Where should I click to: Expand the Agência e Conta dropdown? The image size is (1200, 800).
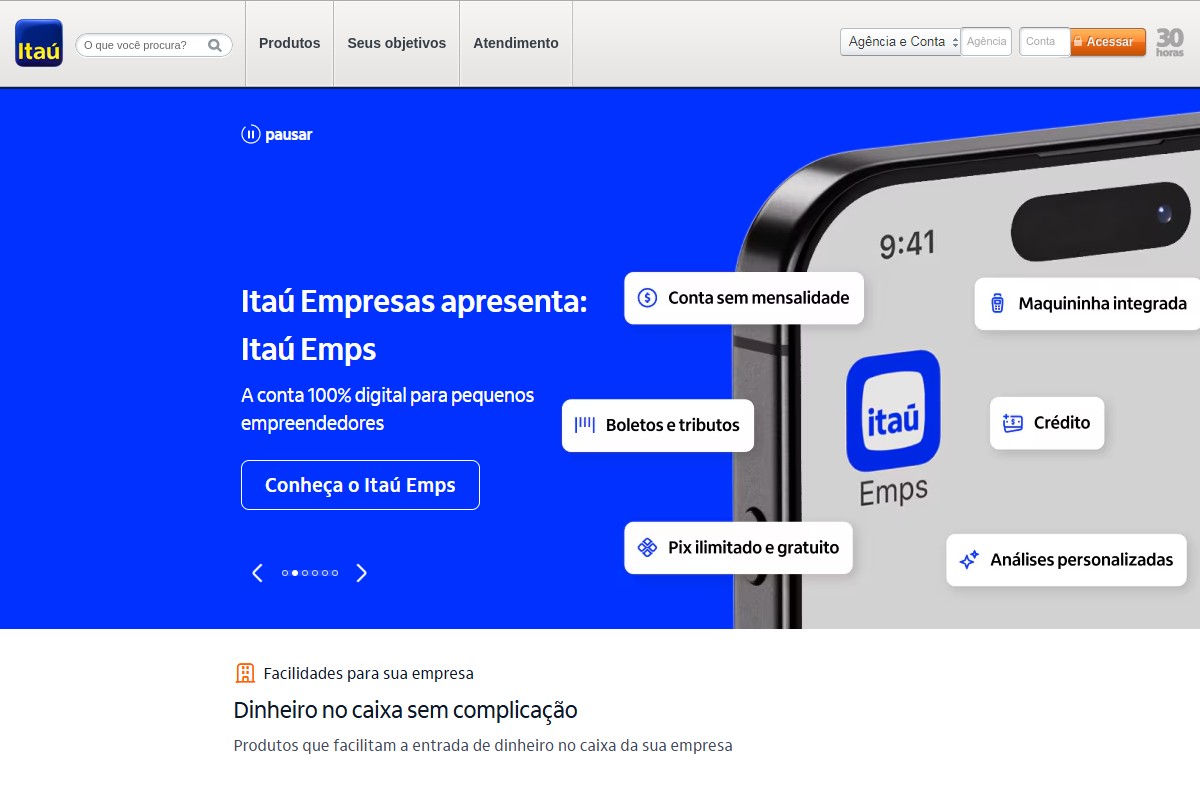(x=900, y=42)
